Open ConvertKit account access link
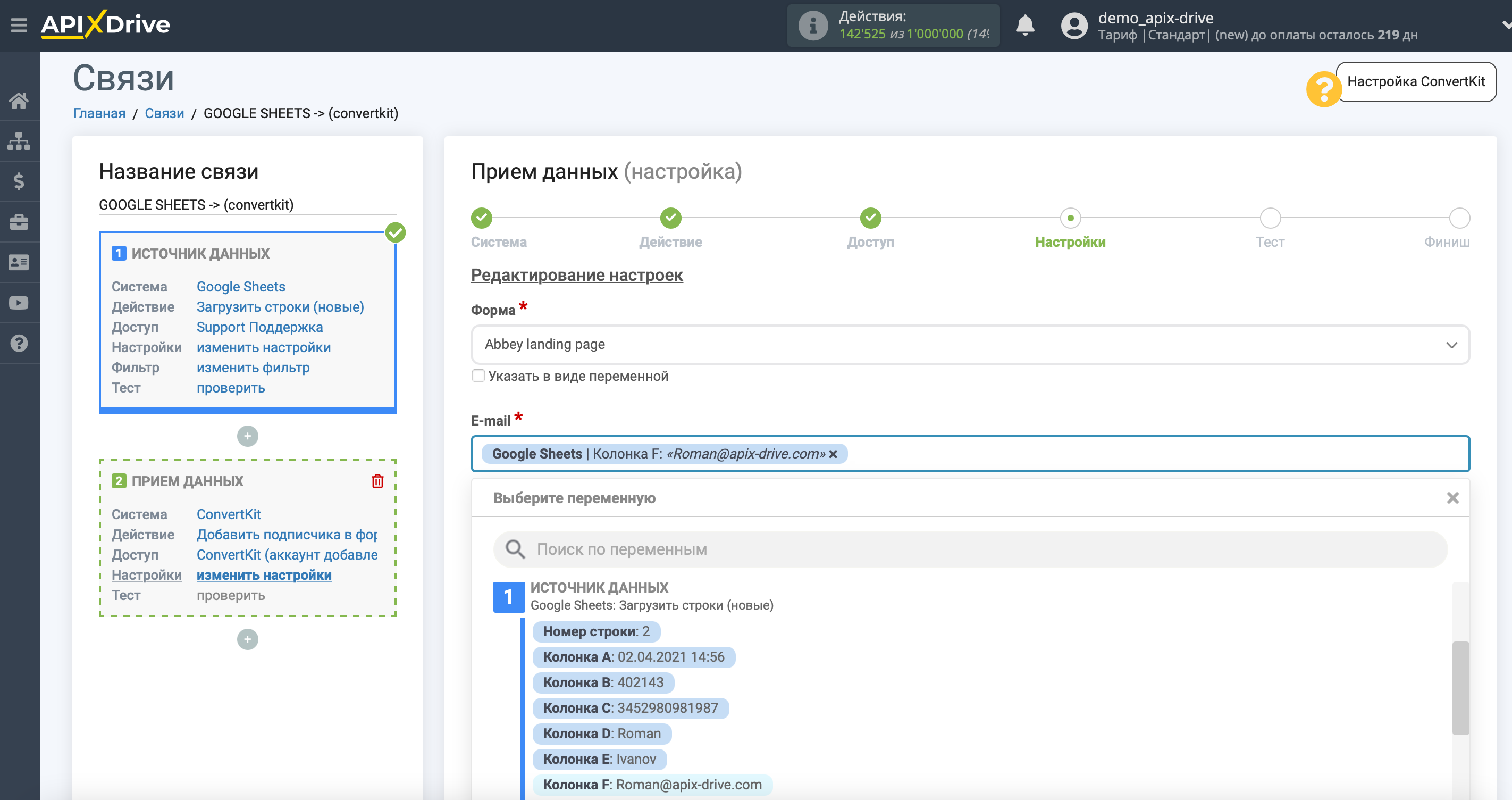Viewport: 1512px width, 800px height. [x=287, y=555]
